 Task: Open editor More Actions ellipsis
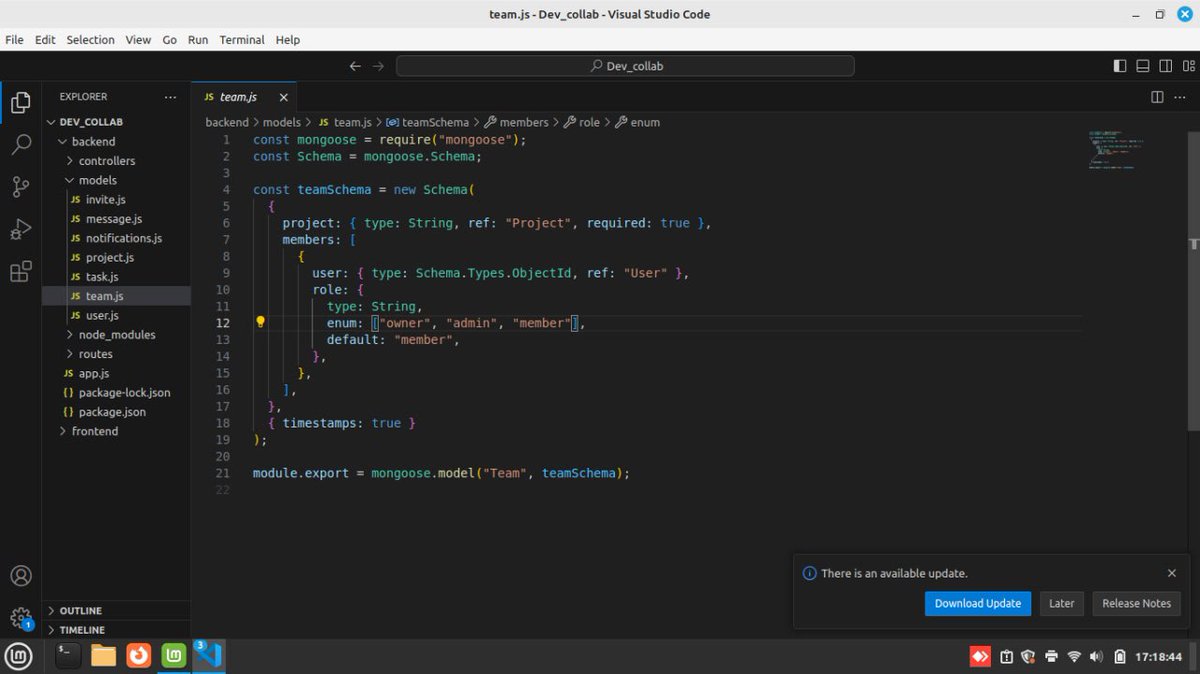(1181, 97)
